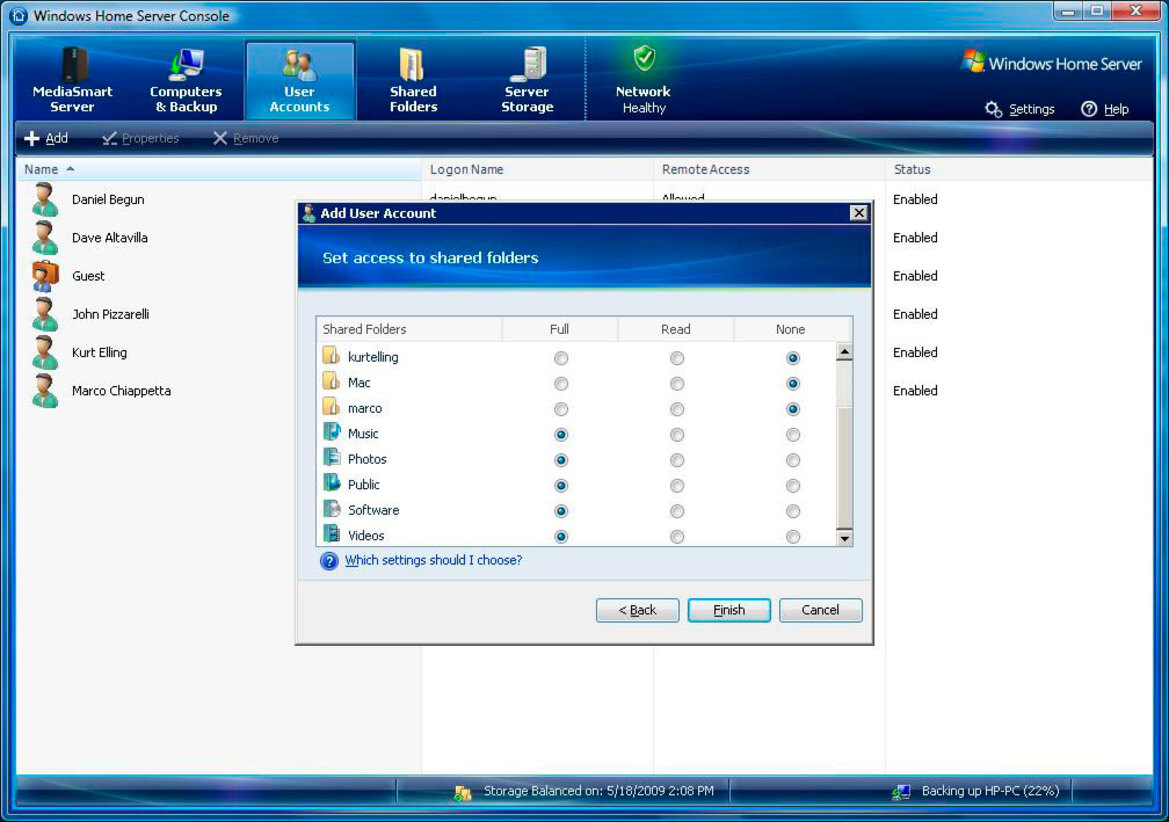Close the Add User Account dialog
The height and width of the screenshot is (822, 1169).
coord(859,213)
